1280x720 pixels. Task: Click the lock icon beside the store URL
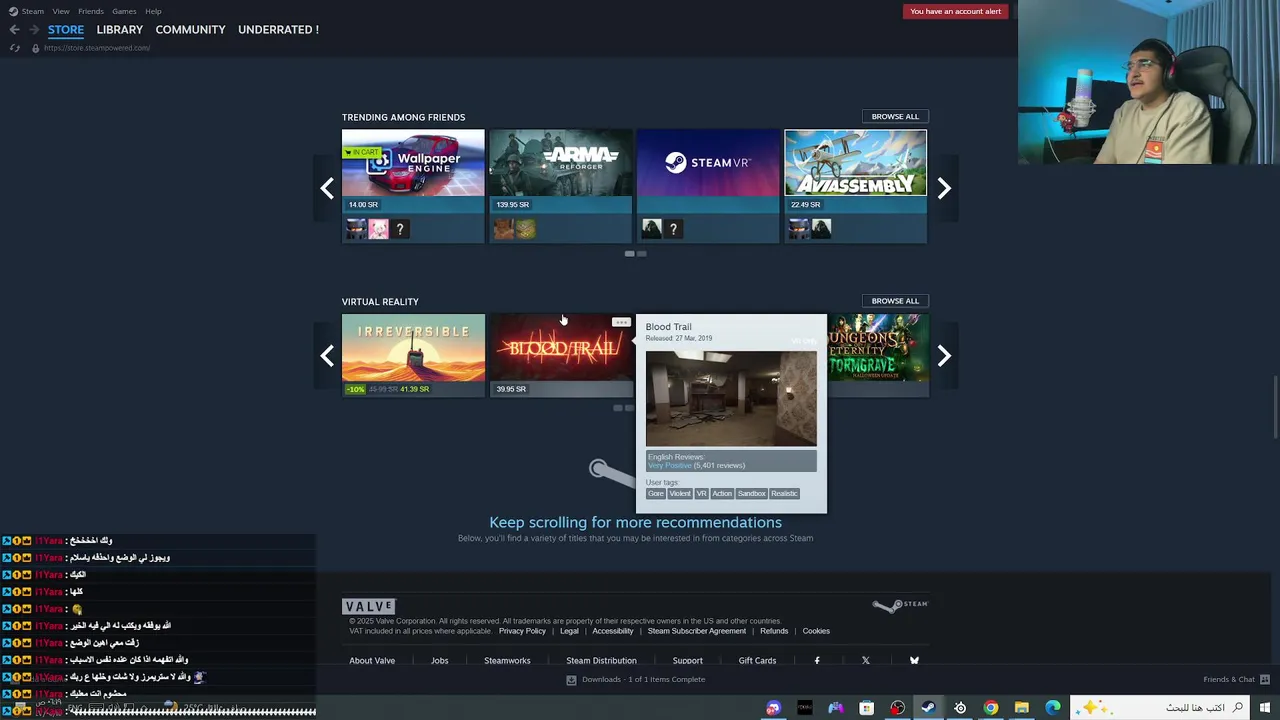[35, 48]
